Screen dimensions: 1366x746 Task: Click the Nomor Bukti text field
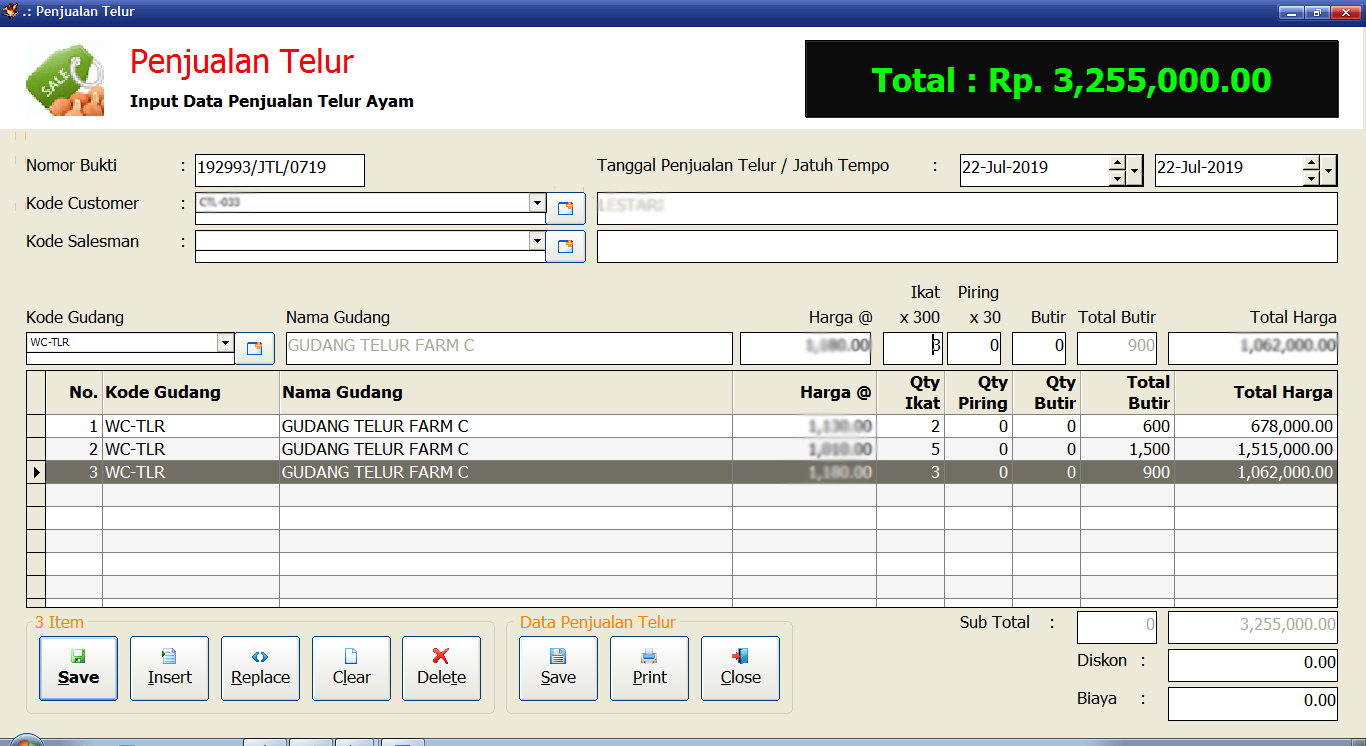point(280,169)
